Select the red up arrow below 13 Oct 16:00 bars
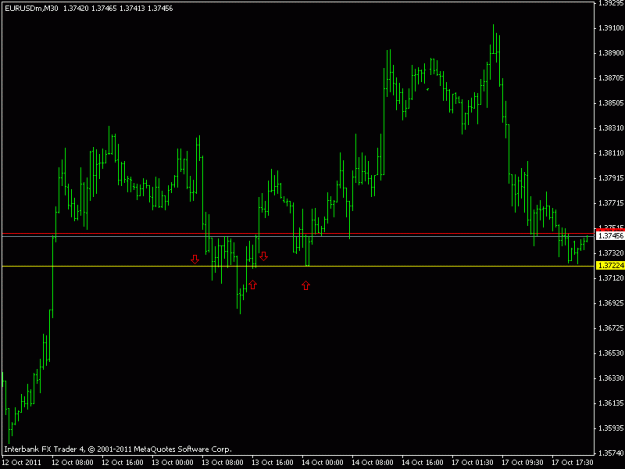Image resolution: width=625 pixels, height=469 pixels. [253, 285]
